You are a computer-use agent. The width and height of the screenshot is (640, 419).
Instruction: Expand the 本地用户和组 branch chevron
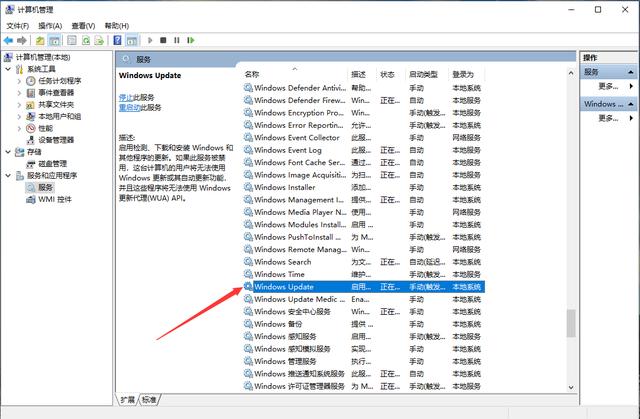pyautogui.click(x=19, y=116)
